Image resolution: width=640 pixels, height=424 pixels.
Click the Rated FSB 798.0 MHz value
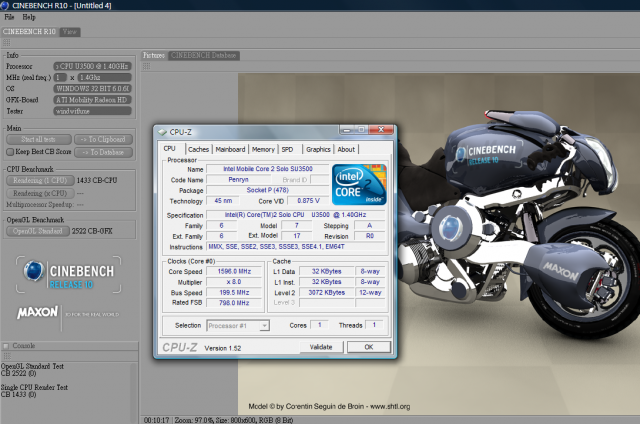click(234, 303)
